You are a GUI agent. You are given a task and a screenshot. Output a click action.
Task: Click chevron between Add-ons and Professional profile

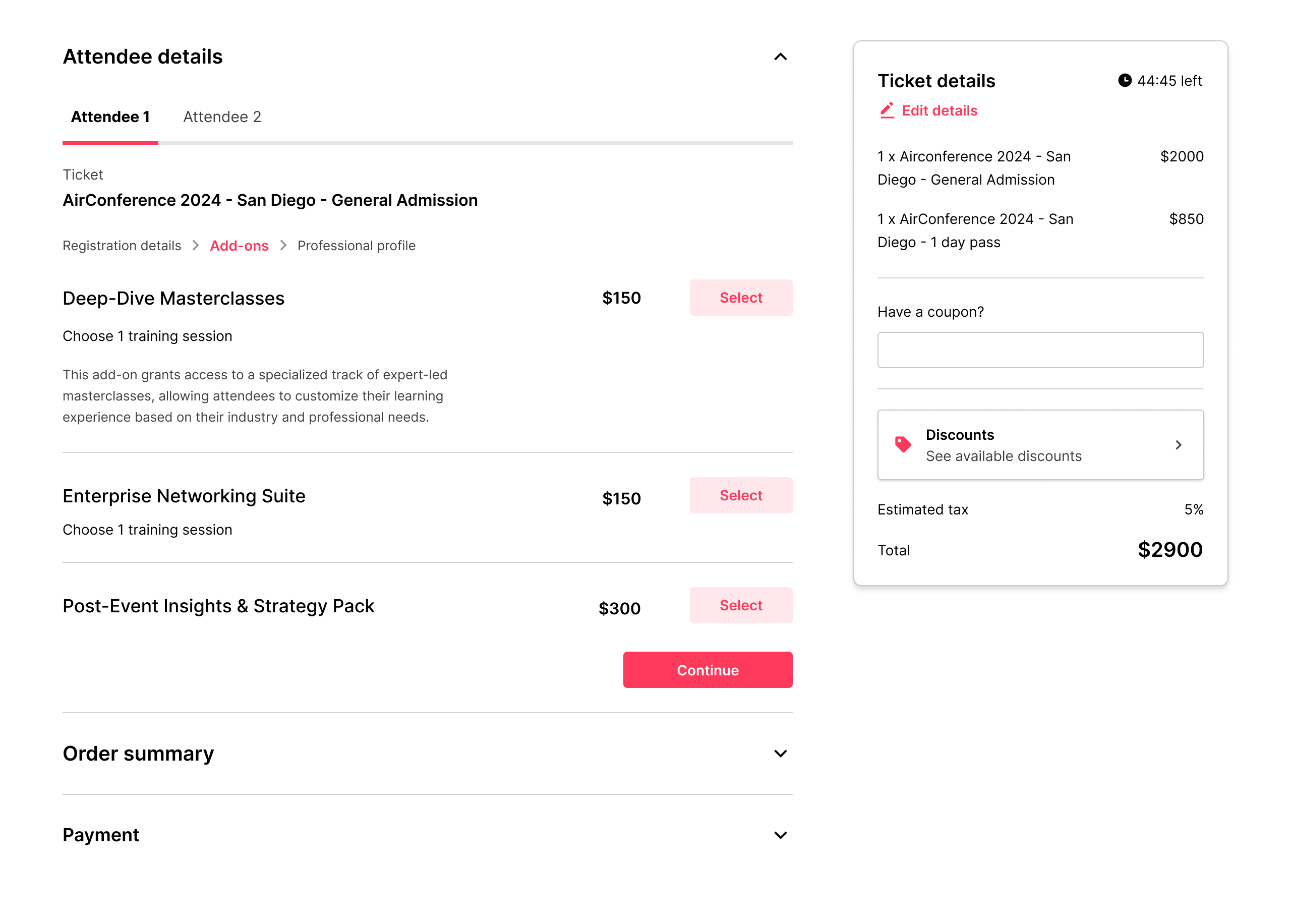point(283,245)
